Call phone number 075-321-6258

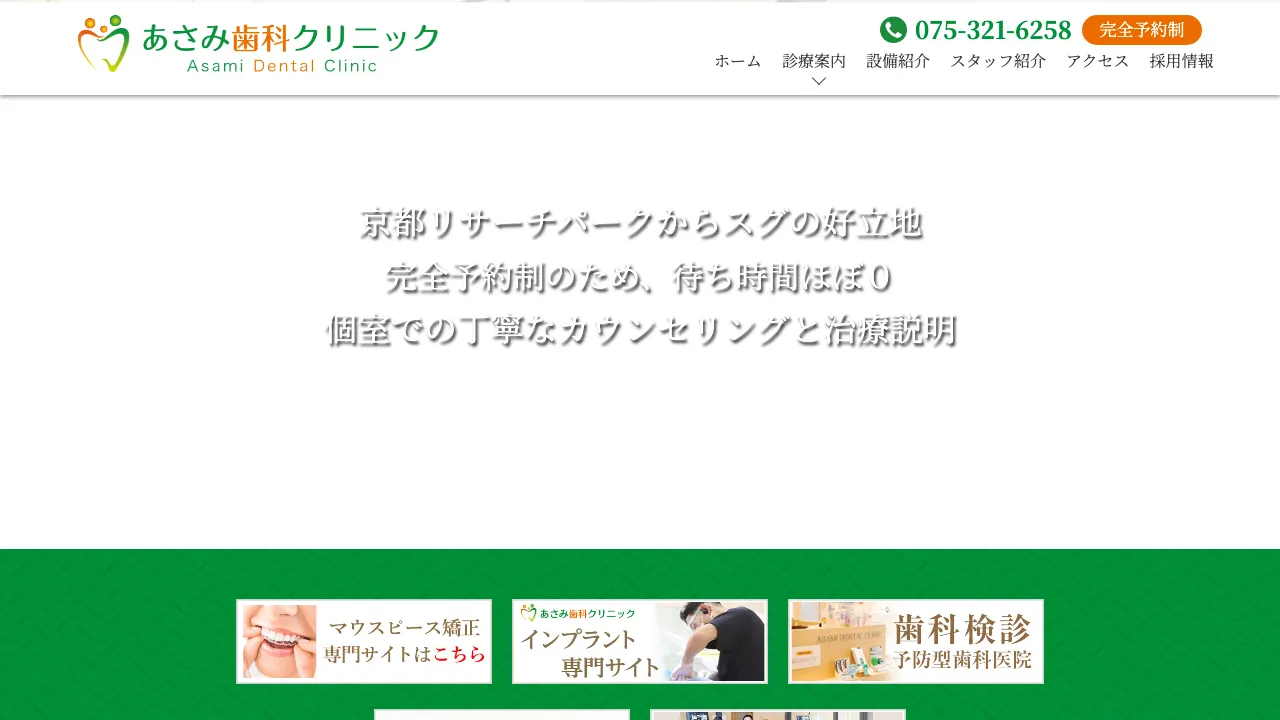992,30
